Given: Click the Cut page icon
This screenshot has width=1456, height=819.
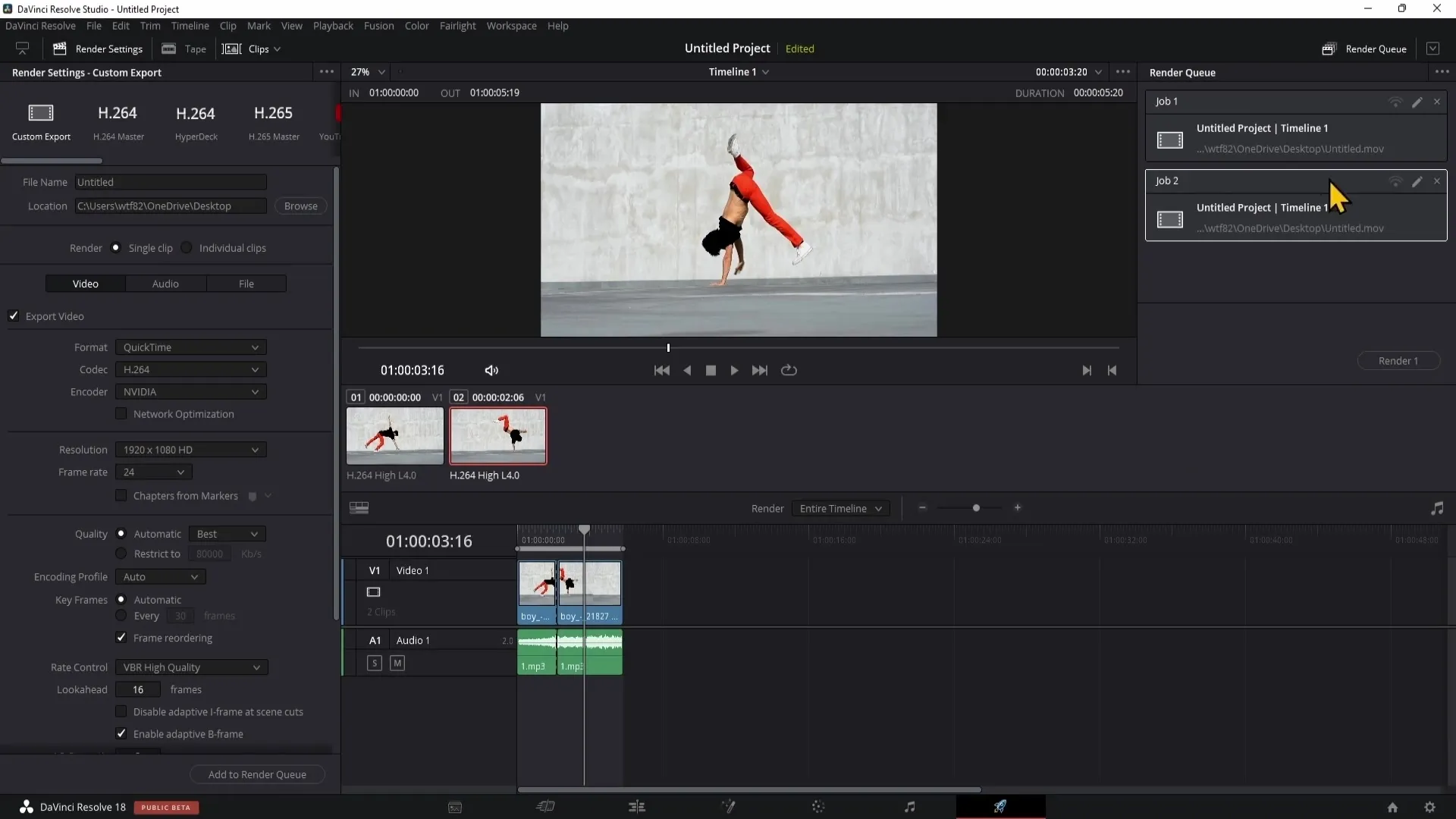Looking at the screenshot, I should point(547,807).
